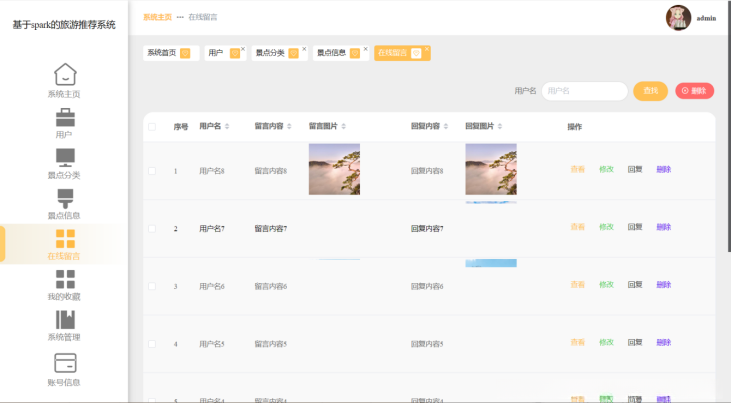Click the admin username text
The height and width of the screenshot is (403, 731).
[706, 18]
